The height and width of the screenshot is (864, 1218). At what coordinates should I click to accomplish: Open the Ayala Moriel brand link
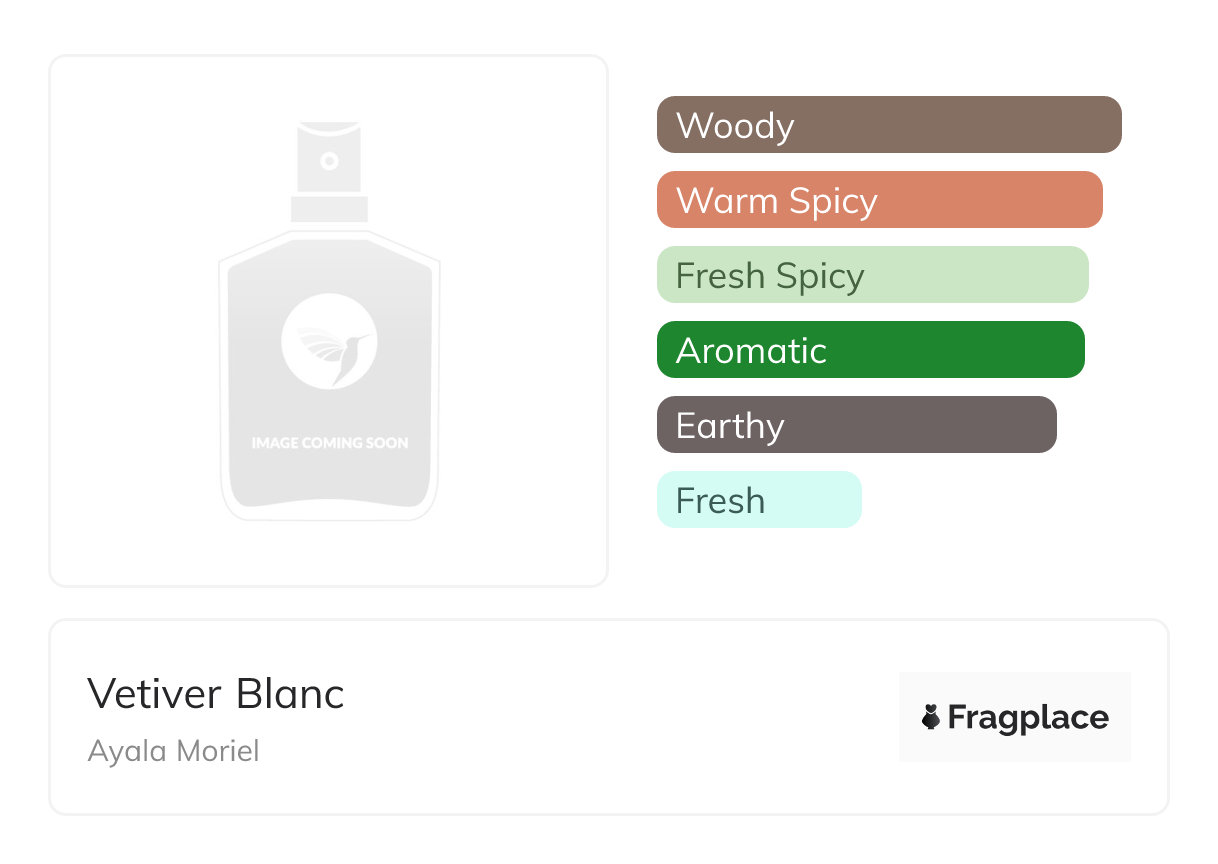pos(174,751)
